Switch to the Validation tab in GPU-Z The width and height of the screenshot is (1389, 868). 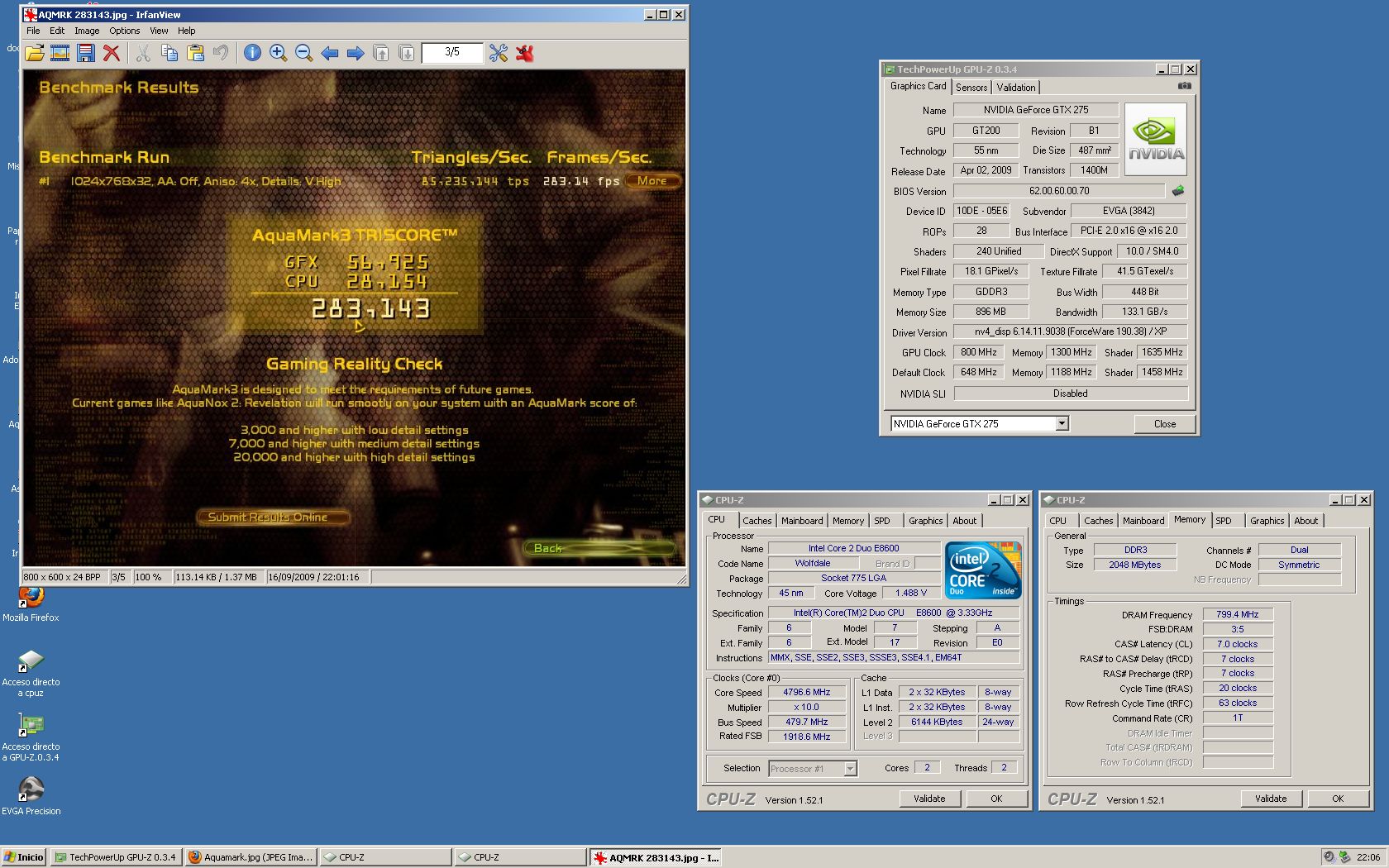(x=1015, y=88)
